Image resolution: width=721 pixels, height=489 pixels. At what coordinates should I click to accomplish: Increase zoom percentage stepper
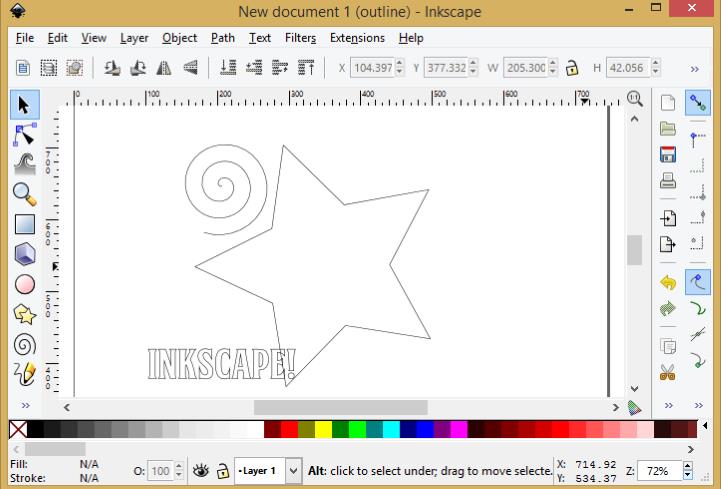point(688,466)
